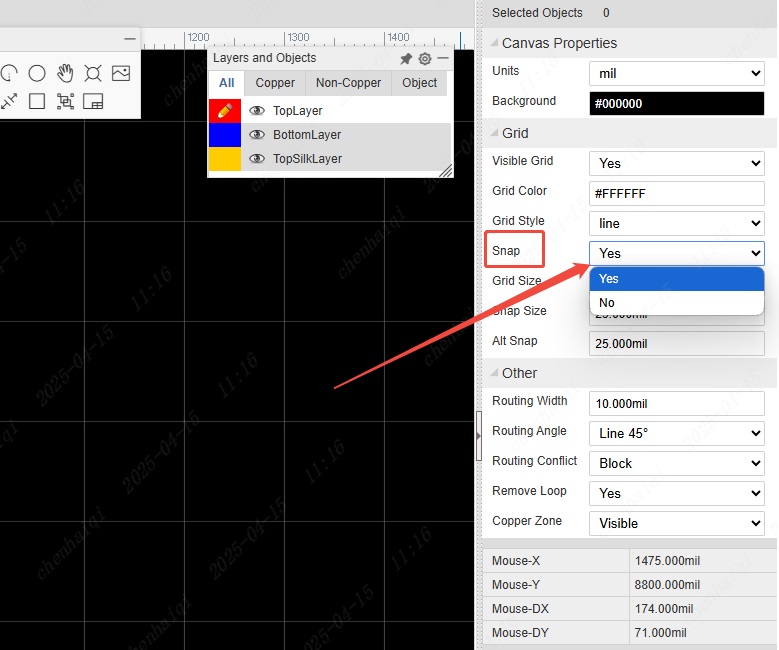Collapse the Canvas Properties section
Screen dimensions: 779x650
[x=493, y=43]
